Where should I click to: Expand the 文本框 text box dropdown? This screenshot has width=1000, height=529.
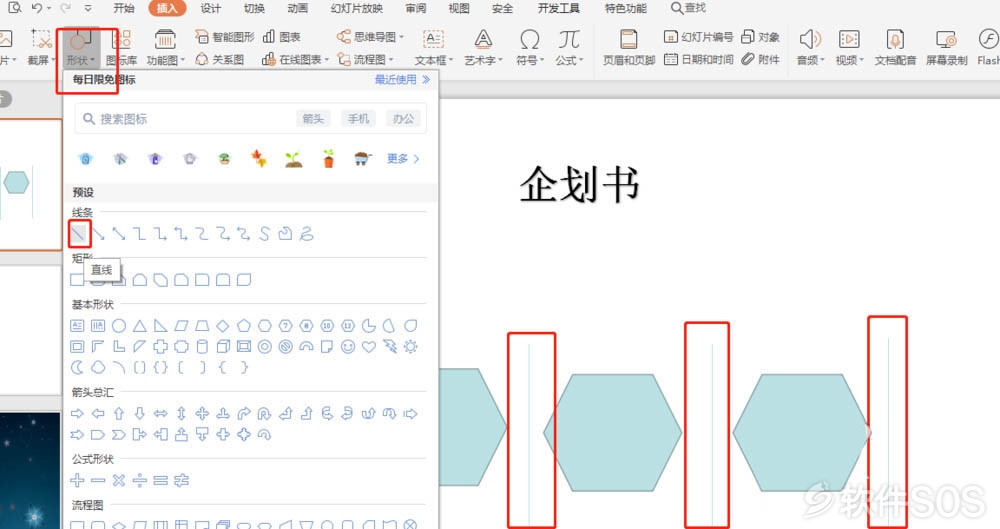click(x=434, y=48)
